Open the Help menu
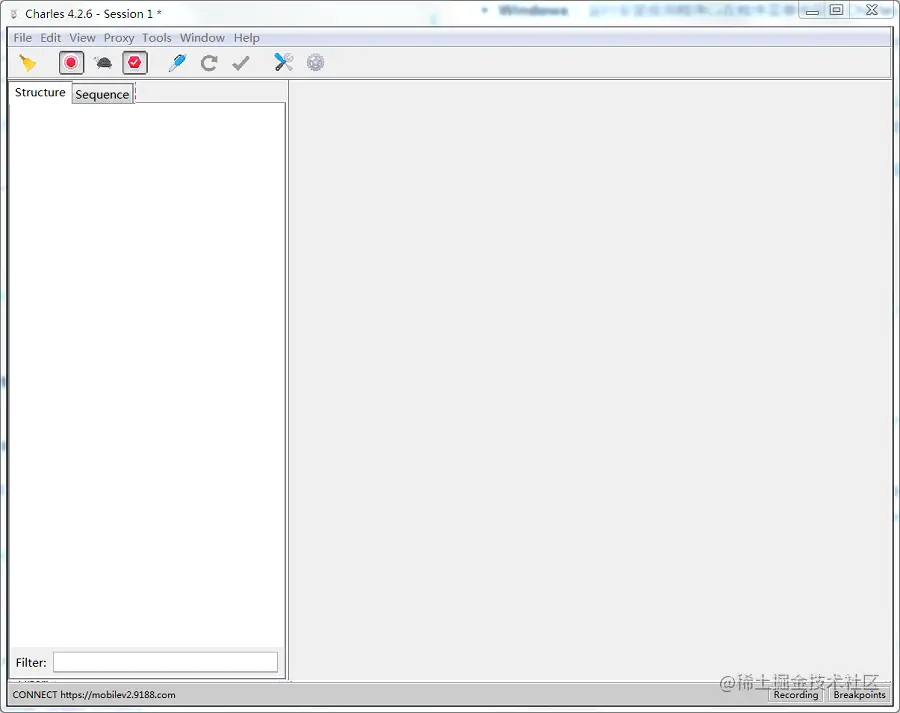 247,38
